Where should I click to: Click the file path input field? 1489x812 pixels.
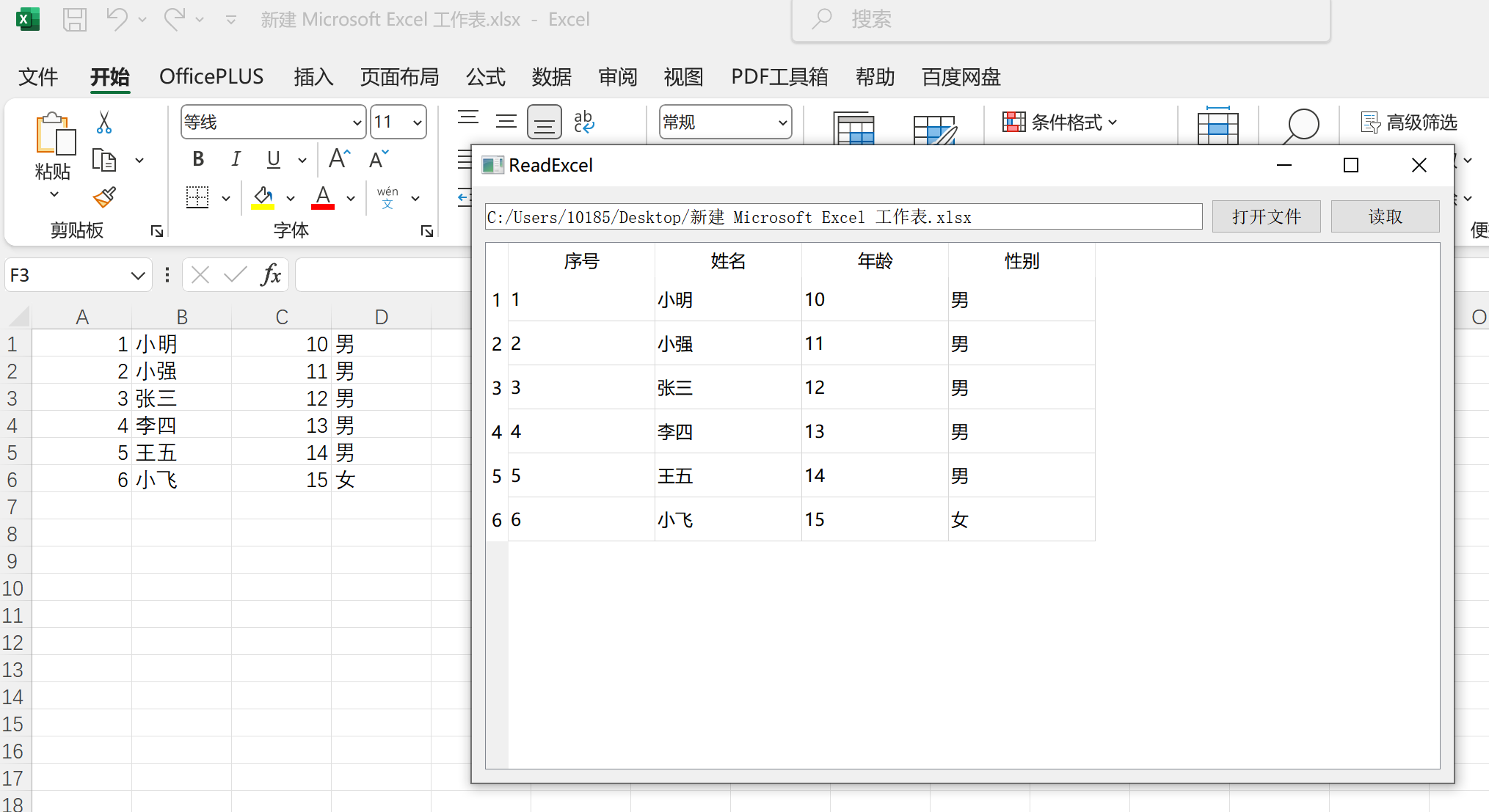pyautogui.click(x=842, y=217)
